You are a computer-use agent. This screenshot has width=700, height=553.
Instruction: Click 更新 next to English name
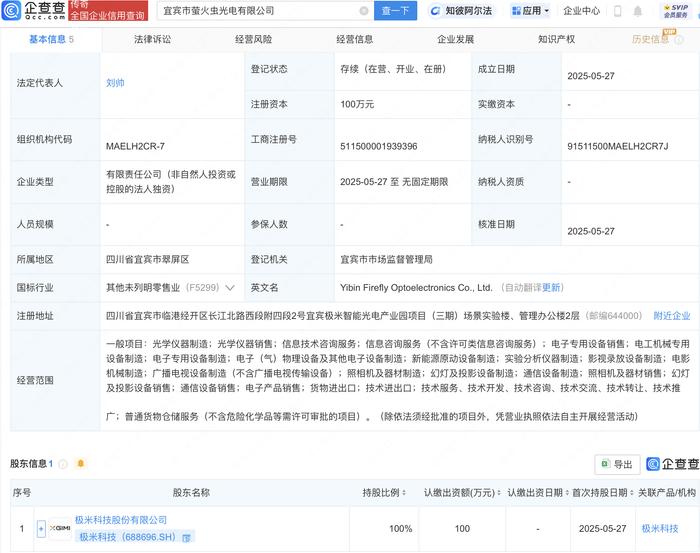click(551, 288)
